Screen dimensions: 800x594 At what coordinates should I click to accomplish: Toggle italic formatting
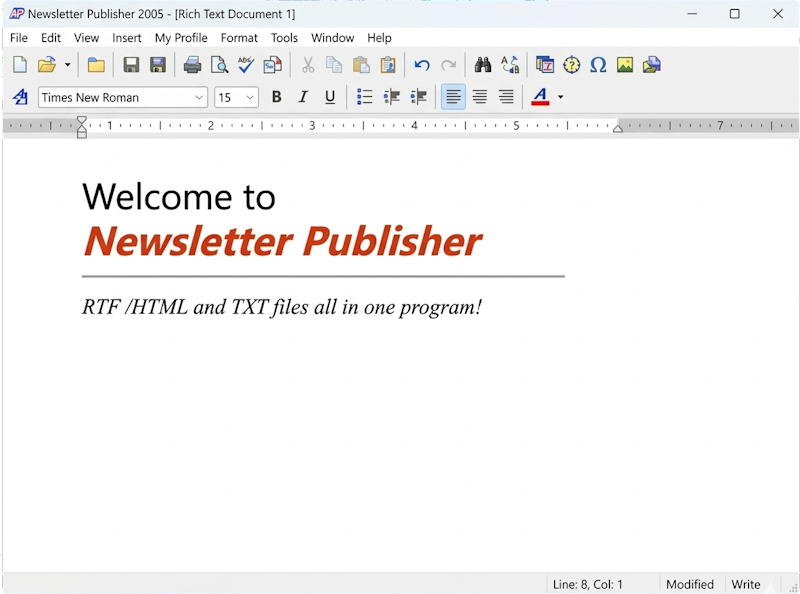click(x=303, y=97)
